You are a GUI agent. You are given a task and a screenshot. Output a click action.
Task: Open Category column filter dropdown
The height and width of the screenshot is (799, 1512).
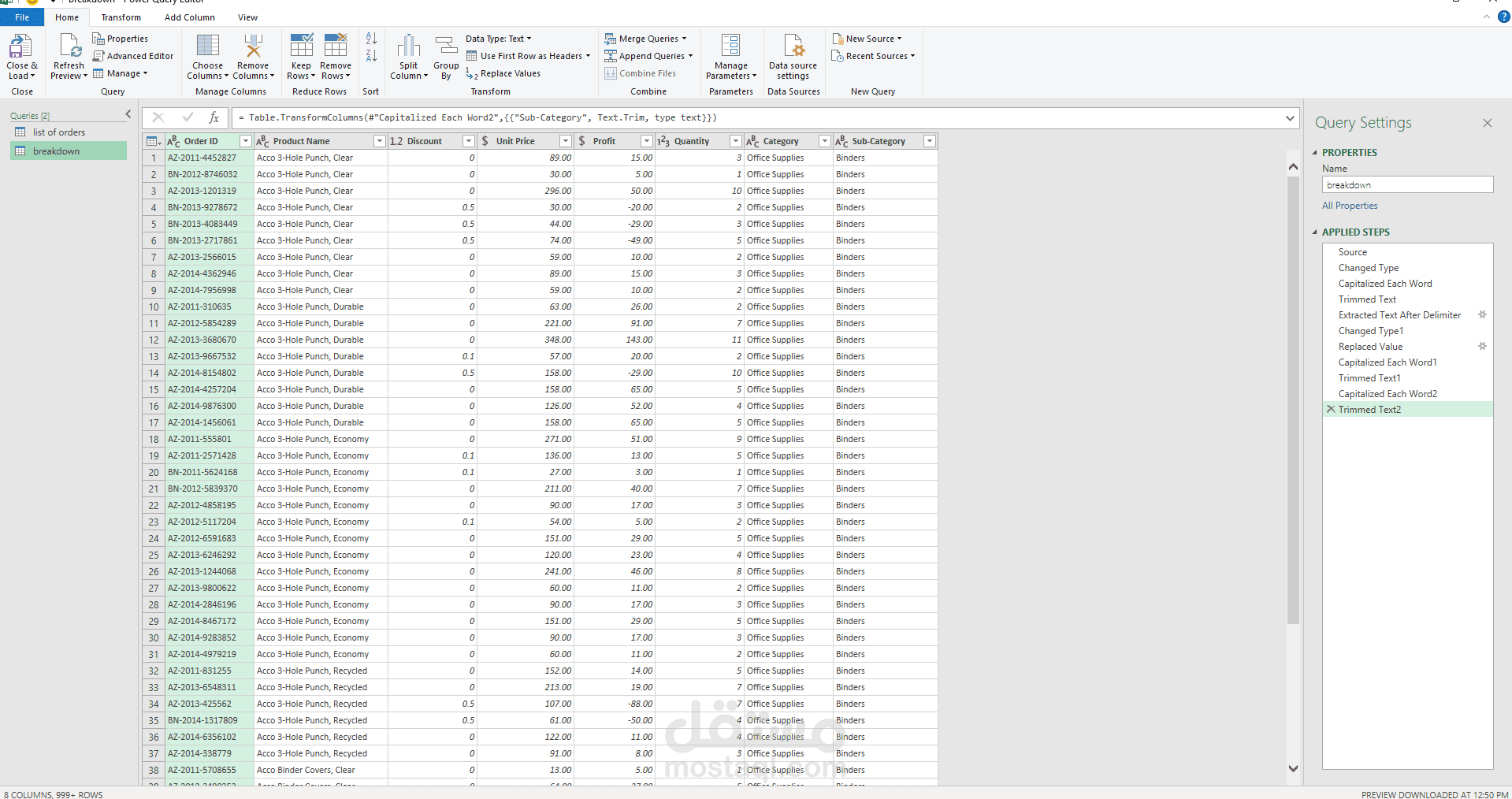(x=824, y=141)
